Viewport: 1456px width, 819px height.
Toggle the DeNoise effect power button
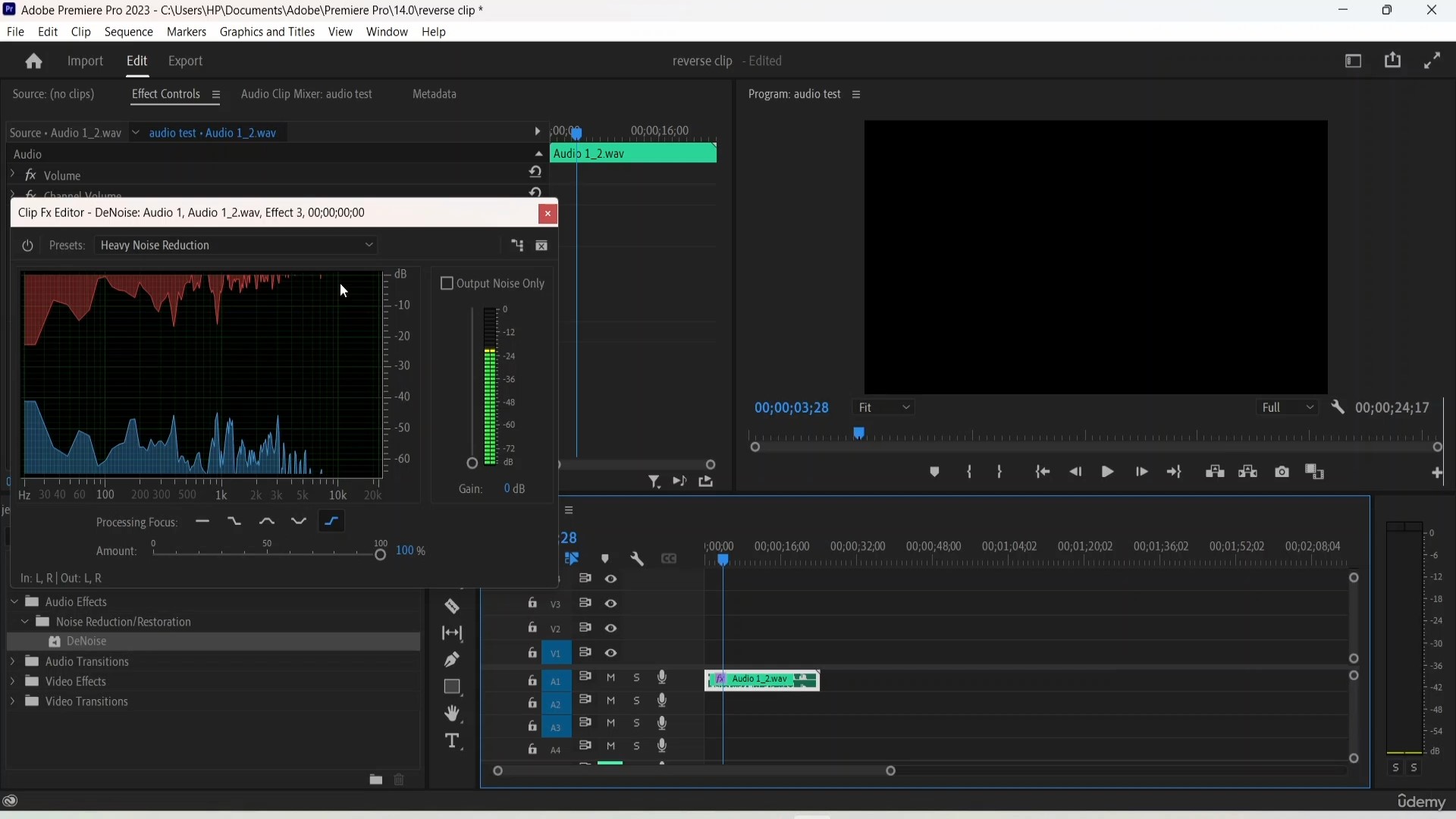[27, 246]
